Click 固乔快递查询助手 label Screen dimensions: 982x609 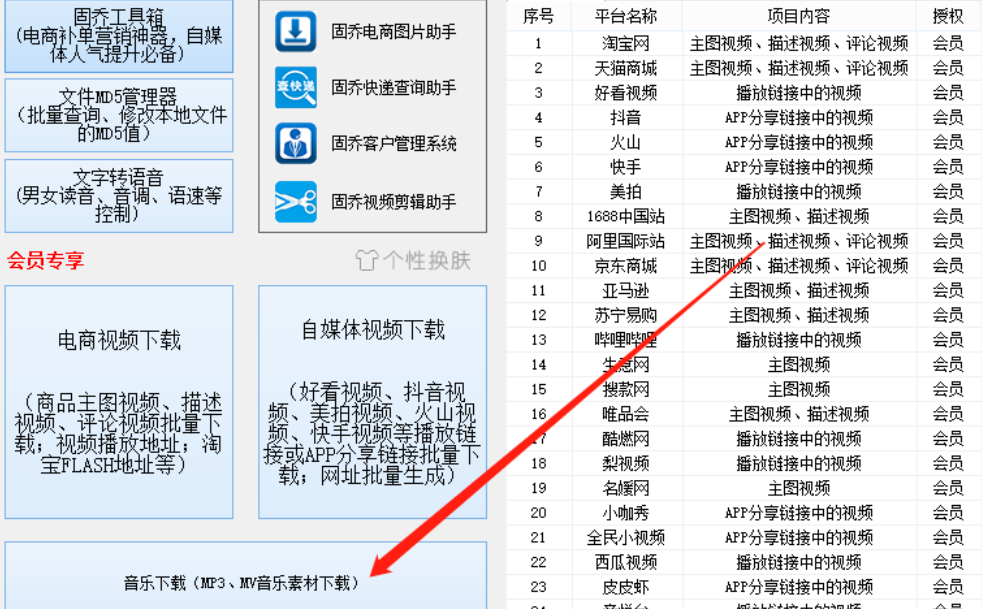(x=394, y=87)
